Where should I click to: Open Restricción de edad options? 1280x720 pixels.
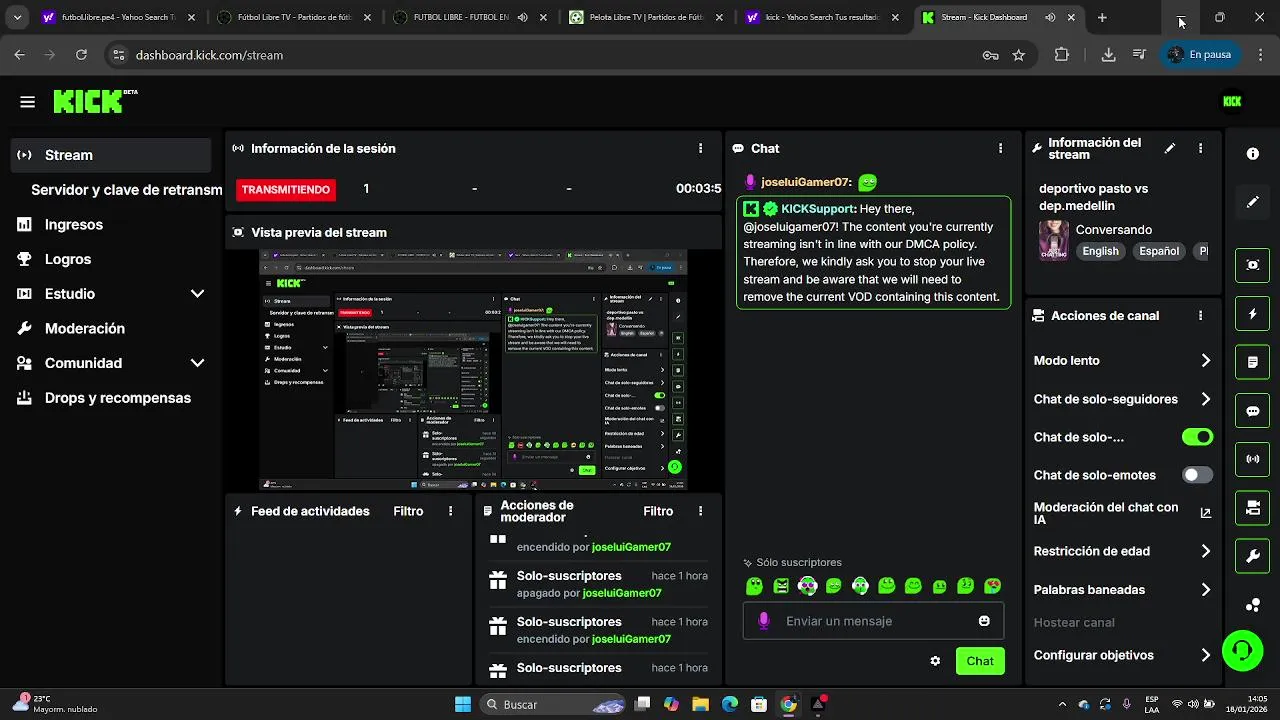[1122, 551]
